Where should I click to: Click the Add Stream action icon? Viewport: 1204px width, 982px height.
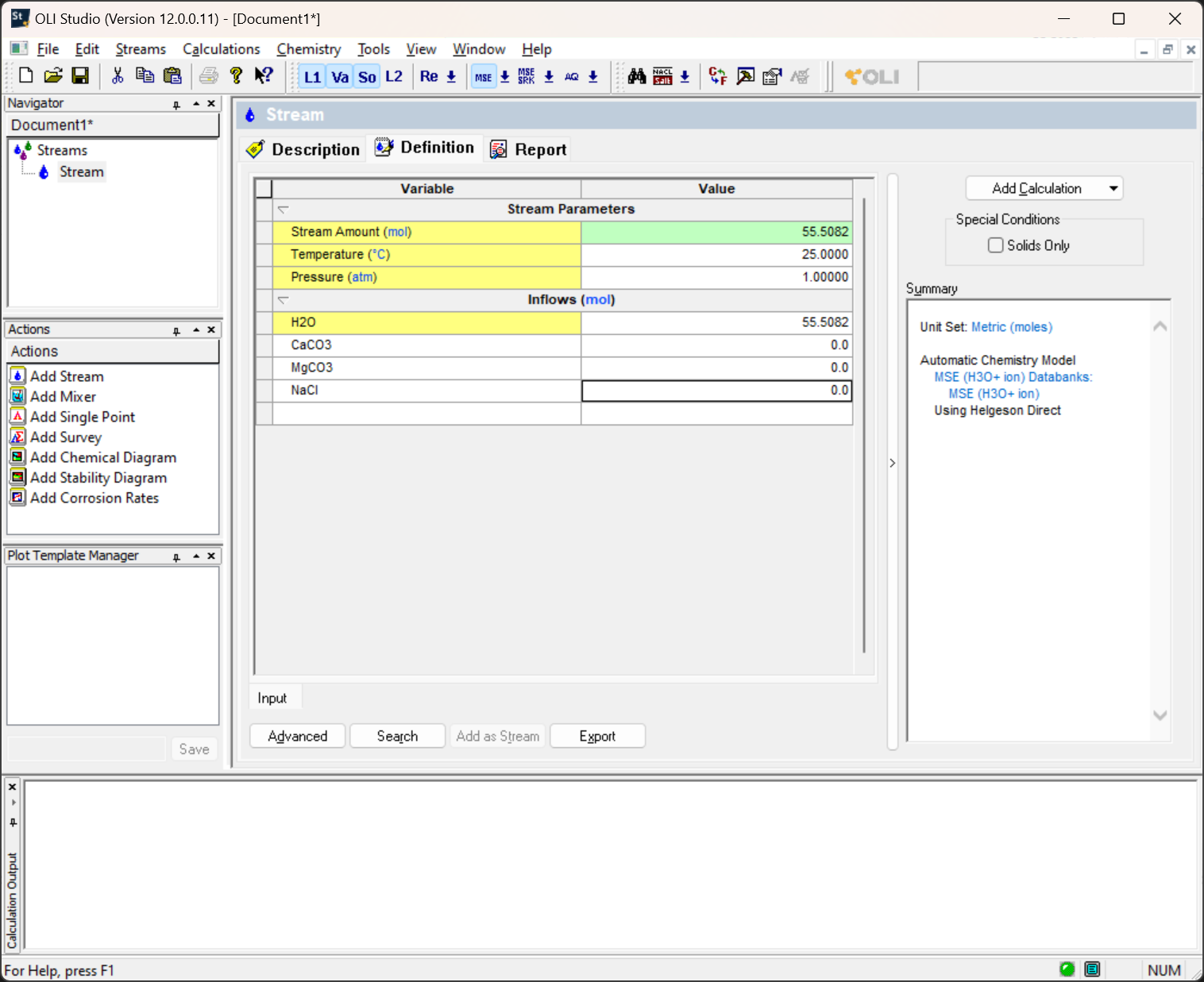[17, 375]
